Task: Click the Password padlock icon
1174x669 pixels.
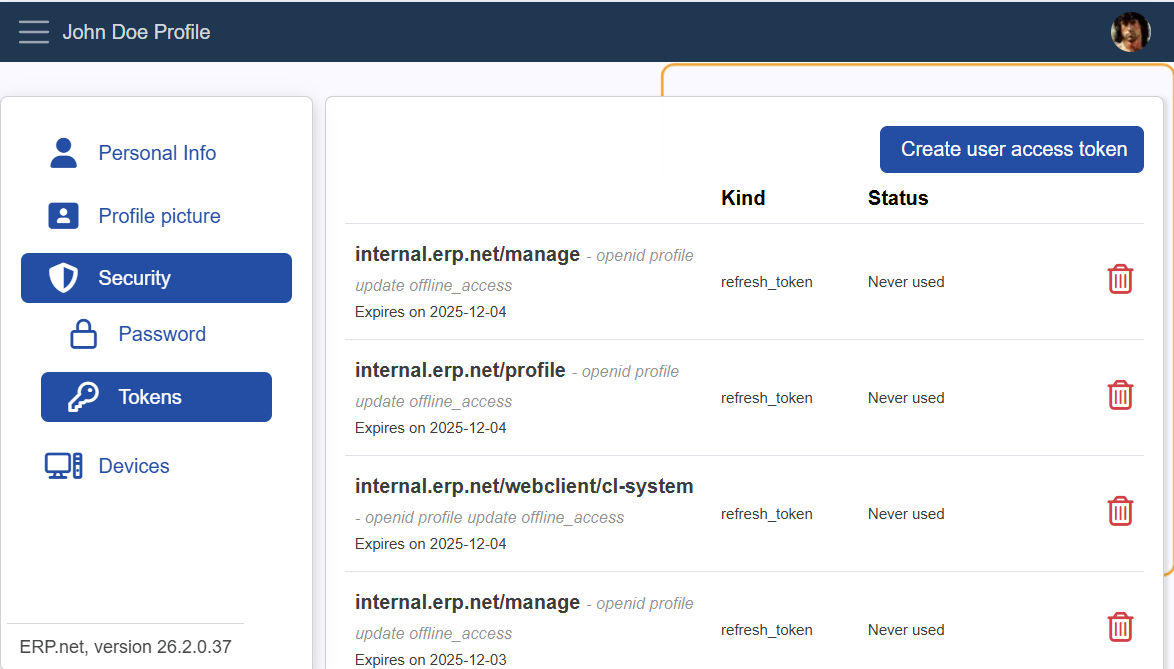Action: [x=83, y=334]
